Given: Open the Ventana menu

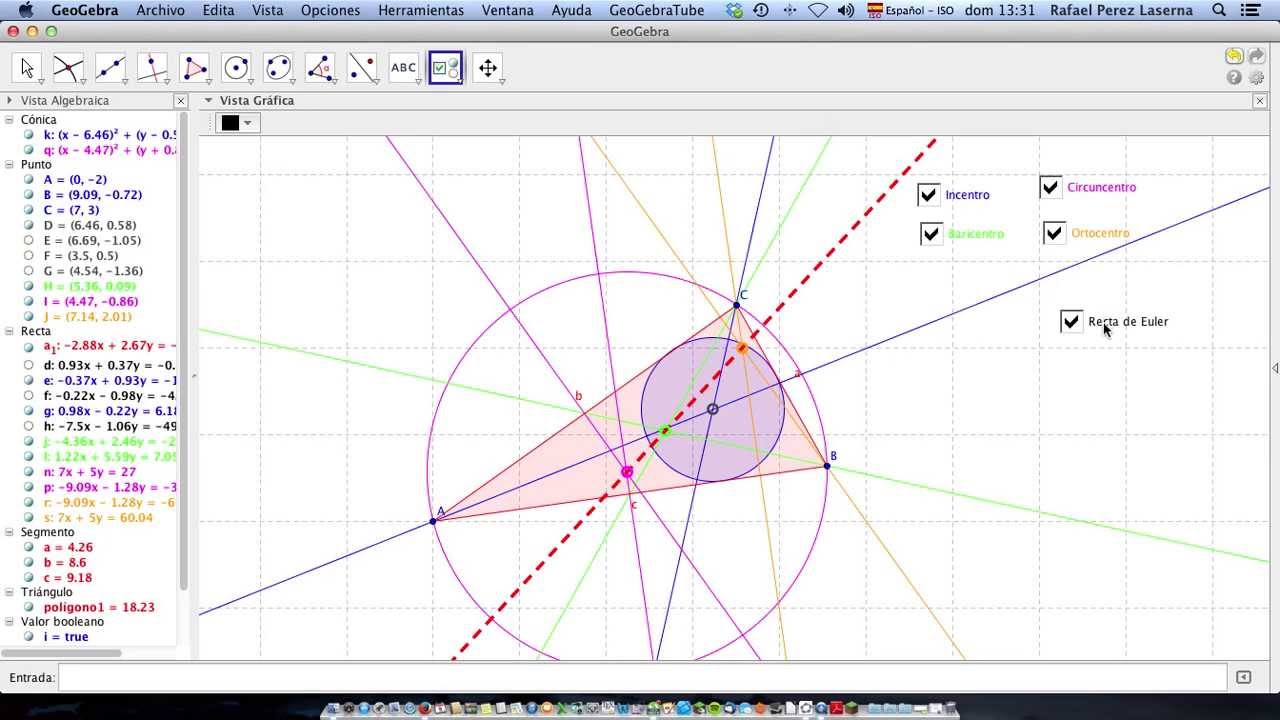Looking at the screenshot, I should (x=508, y=10).
